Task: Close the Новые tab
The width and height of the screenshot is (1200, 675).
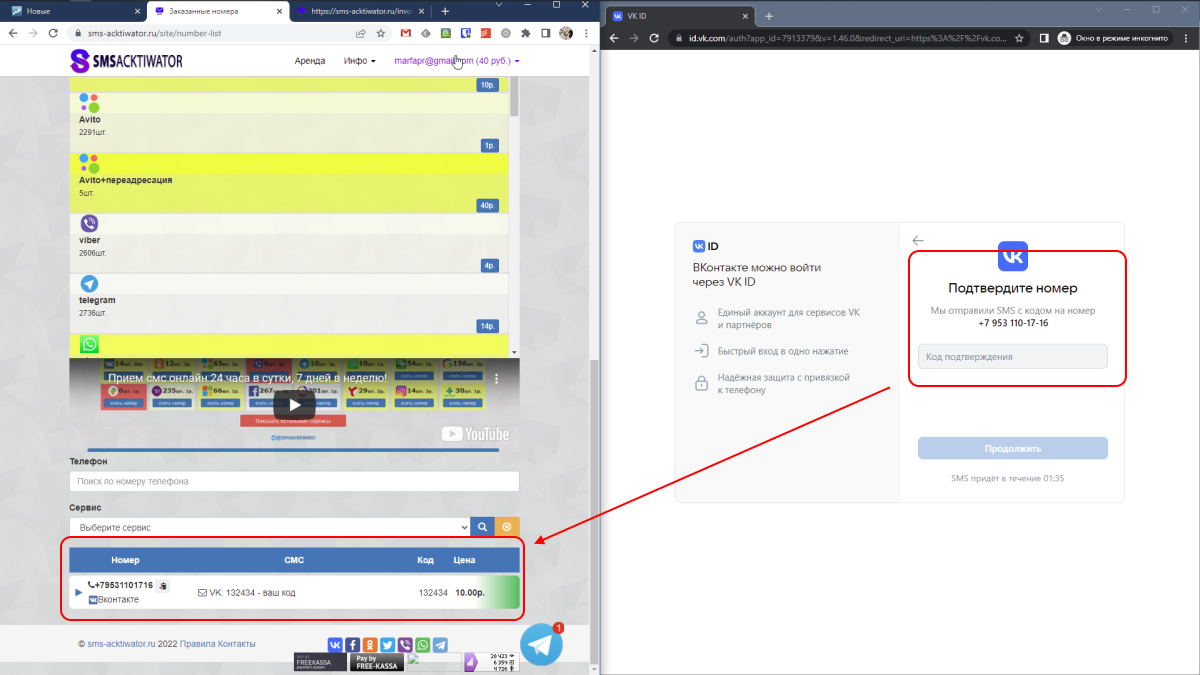Action: pos(136,10)
